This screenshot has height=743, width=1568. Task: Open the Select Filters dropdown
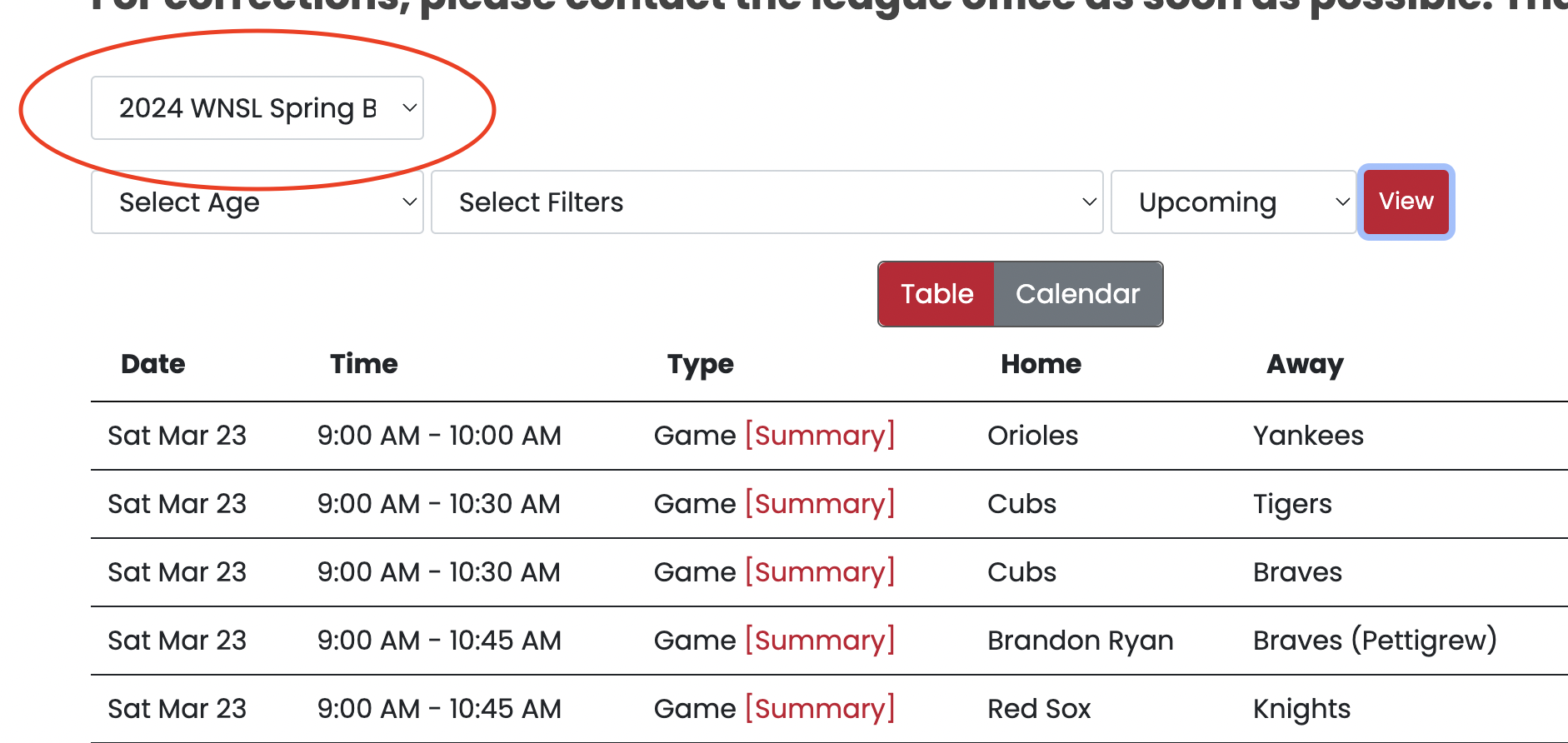pyautogui.click(x=767, y=202)
